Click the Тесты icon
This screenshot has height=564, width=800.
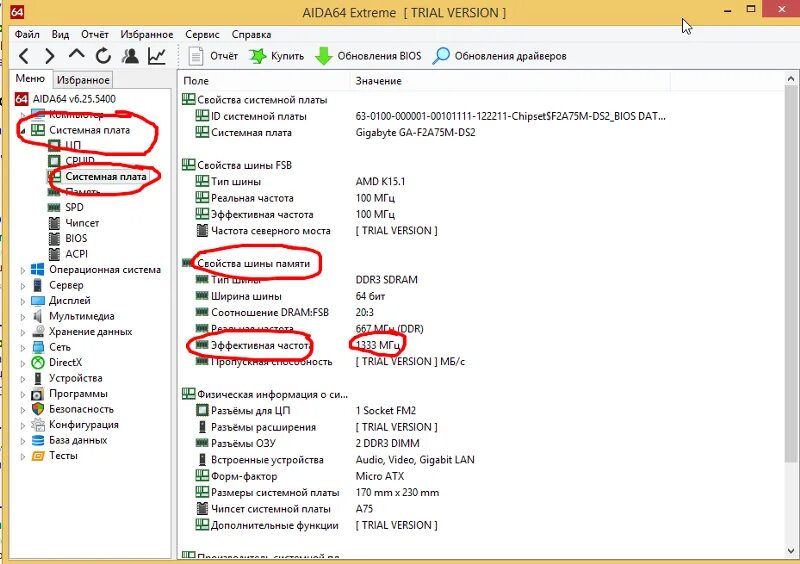pyautogui.click(x=38, y=456)
